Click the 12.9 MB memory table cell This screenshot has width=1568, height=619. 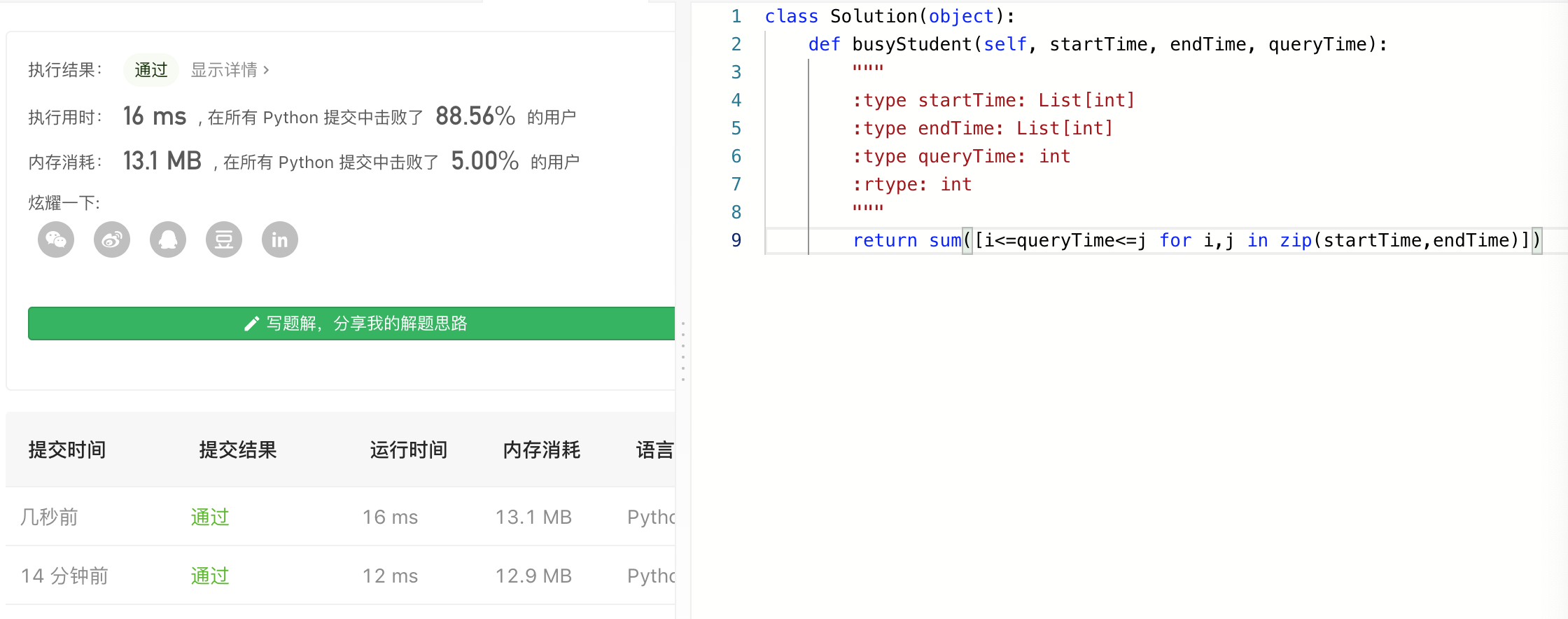533,576
